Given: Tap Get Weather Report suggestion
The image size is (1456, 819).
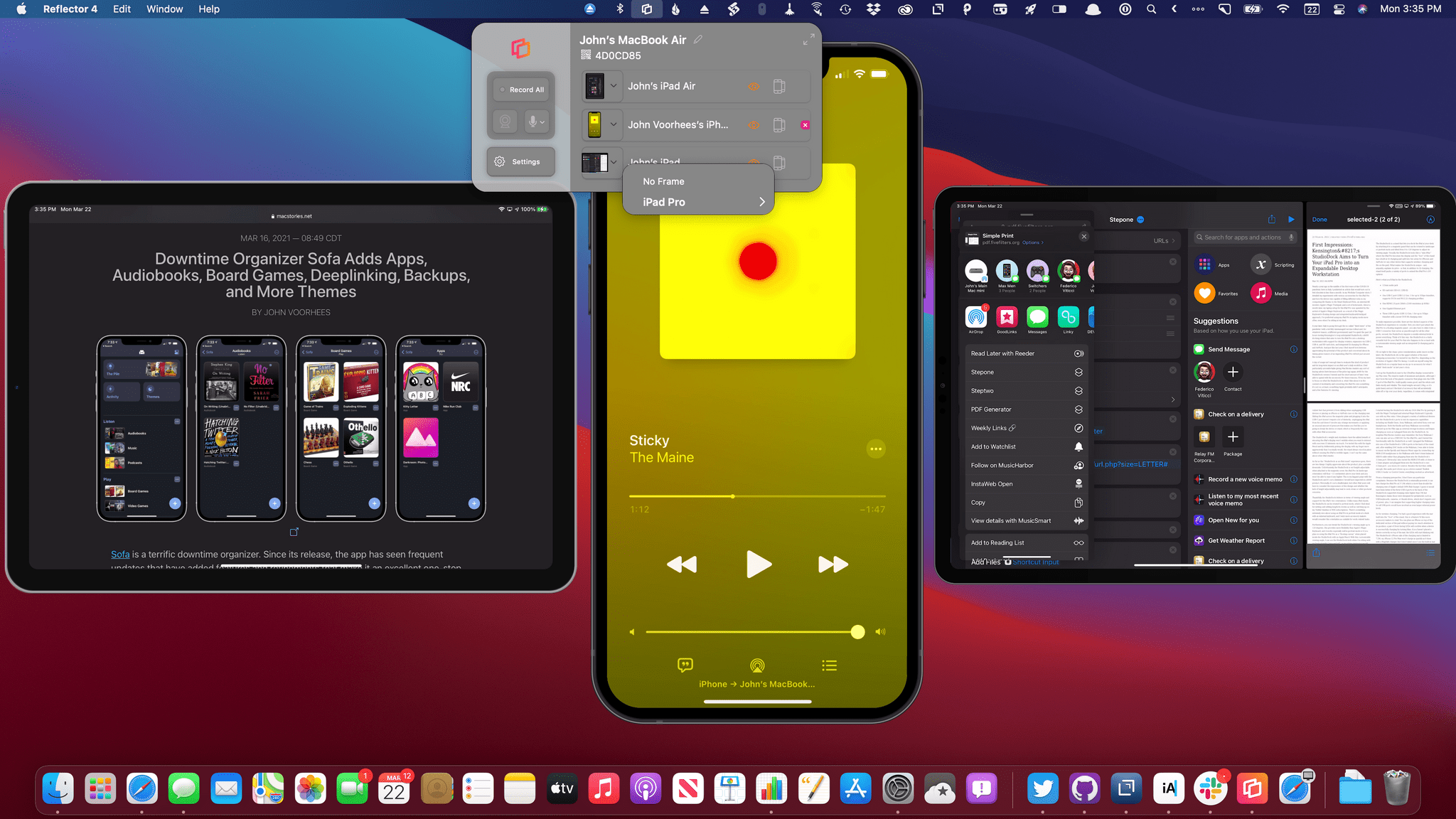Looking at the screenshot, I should click(1236, 540).
